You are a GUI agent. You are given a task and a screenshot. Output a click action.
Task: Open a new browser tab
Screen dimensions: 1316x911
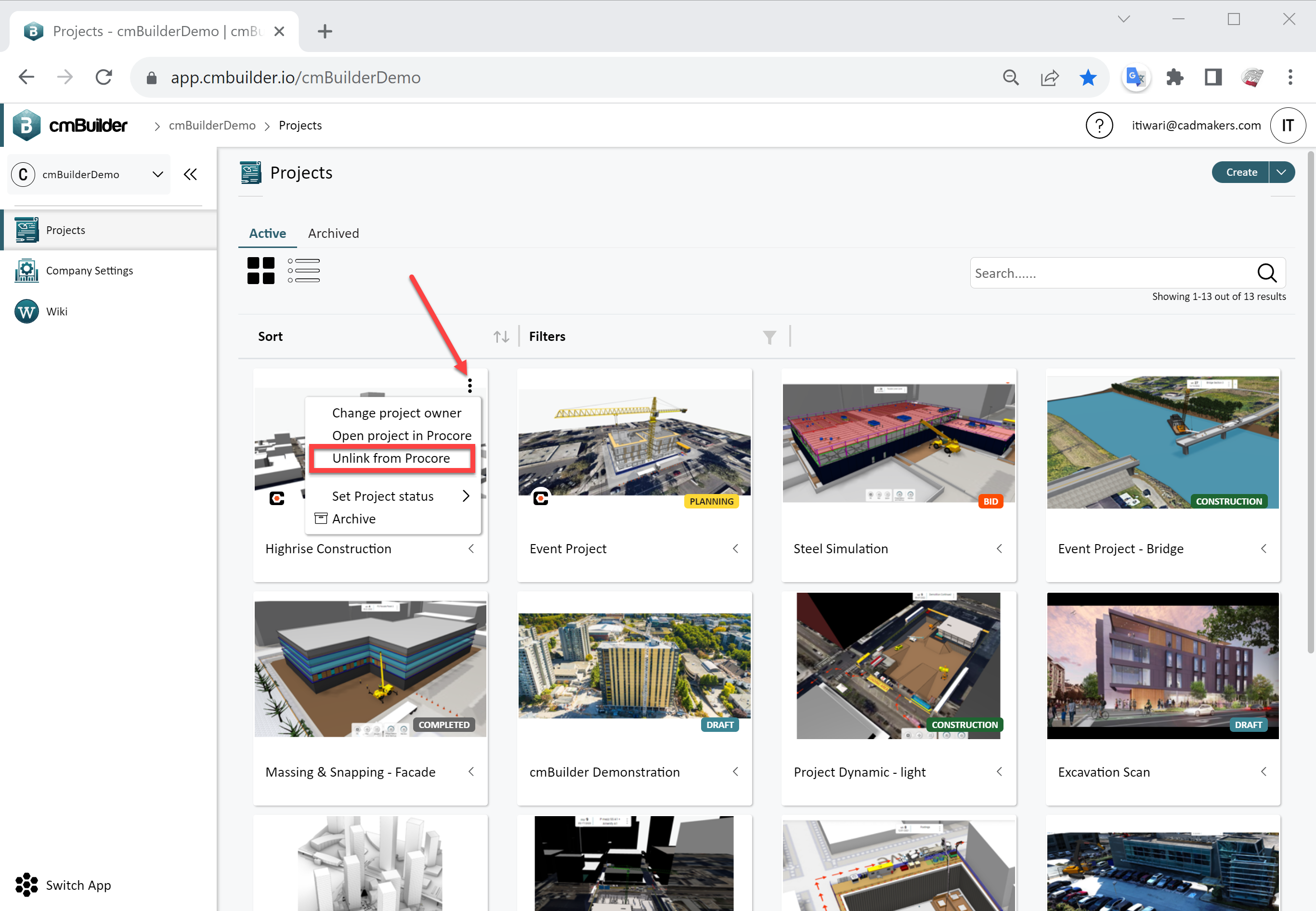tap(325, 31)
